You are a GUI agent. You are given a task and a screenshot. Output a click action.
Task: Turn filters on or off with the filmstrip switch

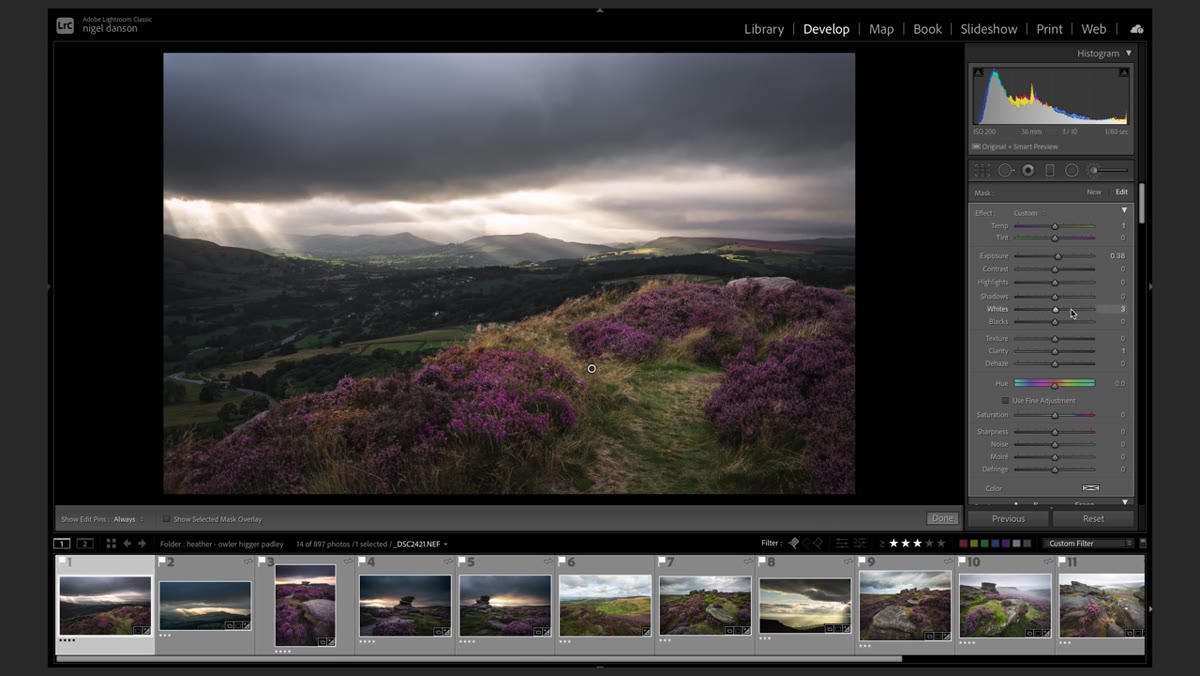point(1143,544)
